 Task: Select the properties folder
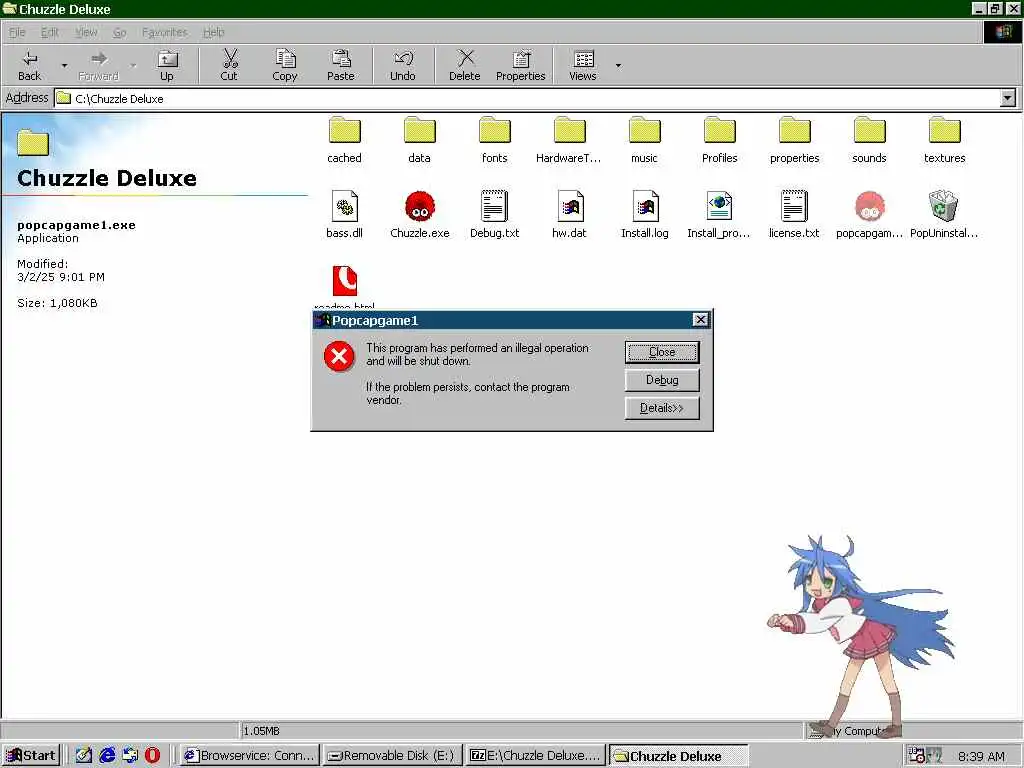(x=794, y=140)
